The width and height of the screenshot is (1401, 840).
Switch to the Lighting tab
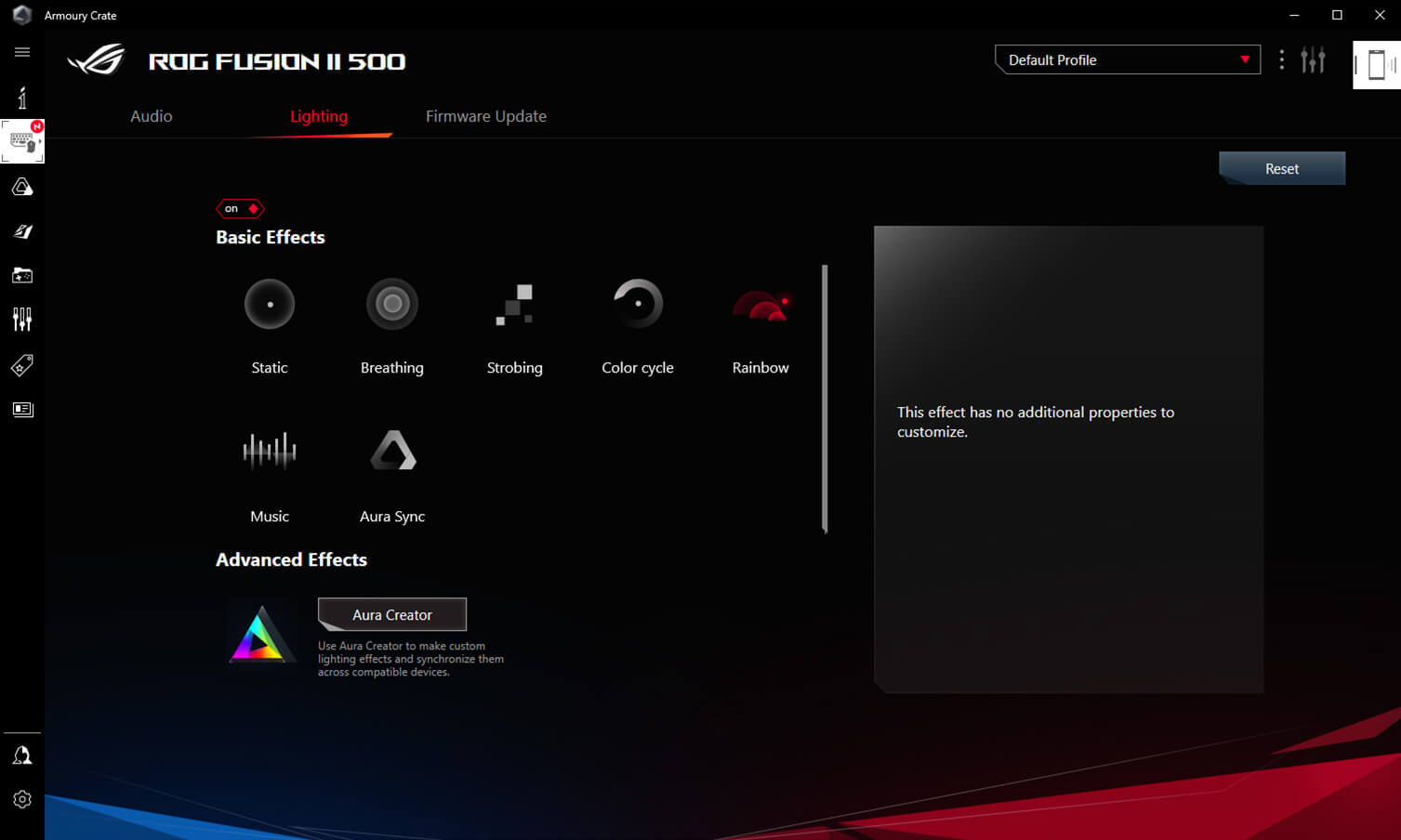(319, 116)
